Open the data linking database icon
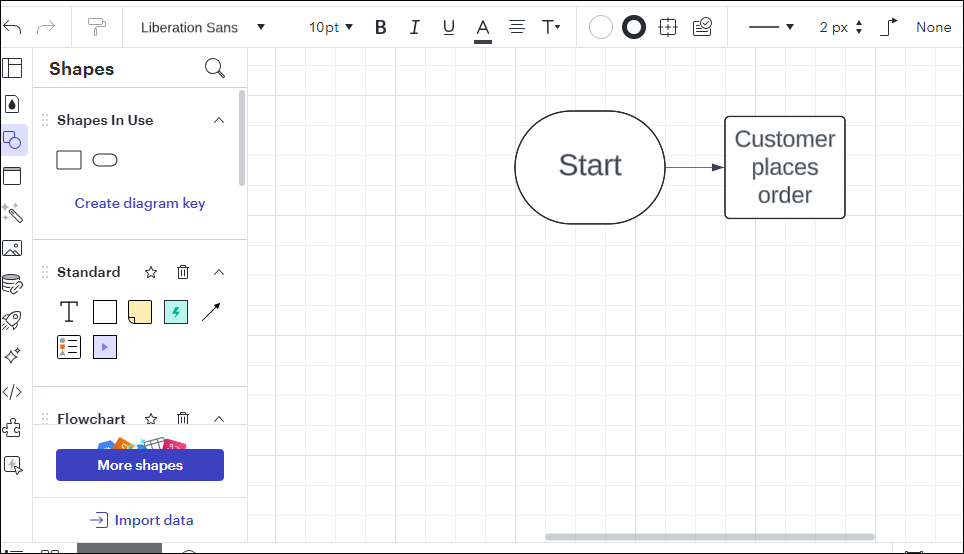The width and height of the screenshot is (964, 554). (x=12, y=283)
